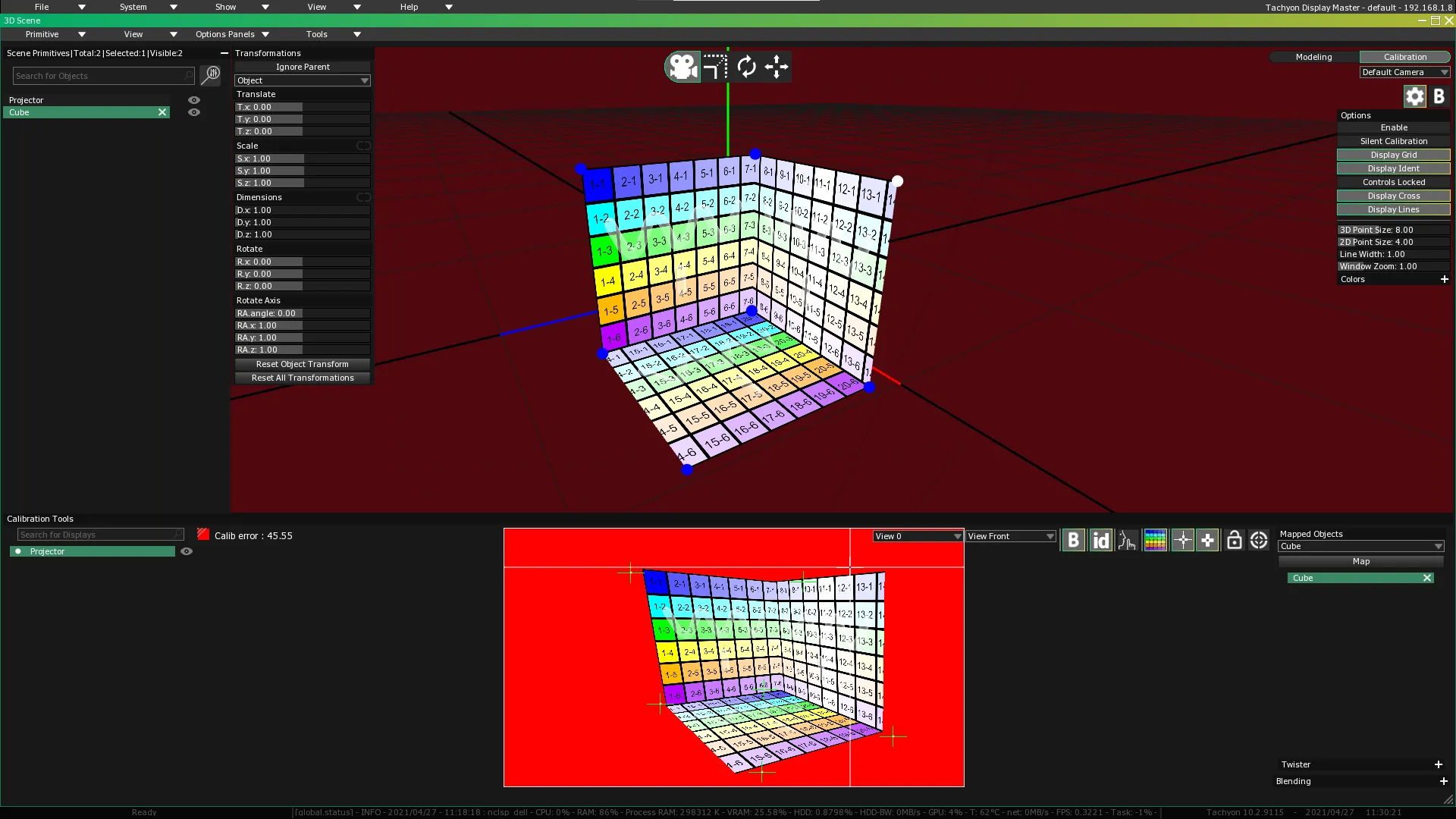Viewport: 1456px width, 819px height.
Task: Expand the Colors section
Action: (1445, 279)
